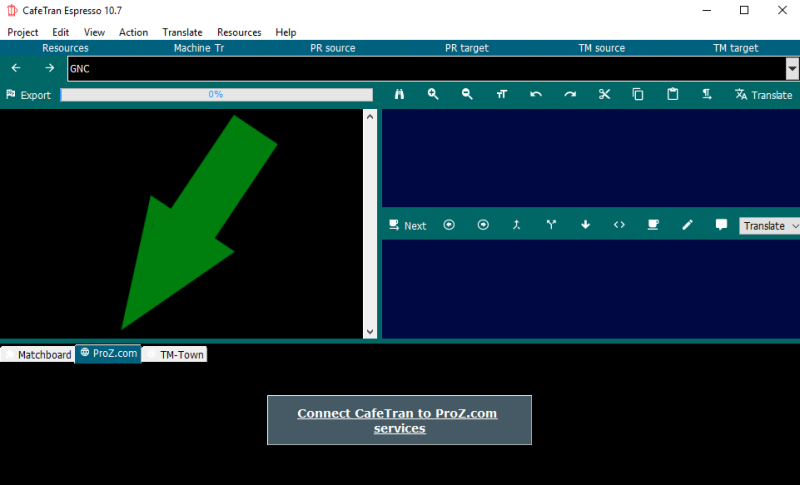
Task: Click the clipboard paste icon
Action: tap(672, 94)
